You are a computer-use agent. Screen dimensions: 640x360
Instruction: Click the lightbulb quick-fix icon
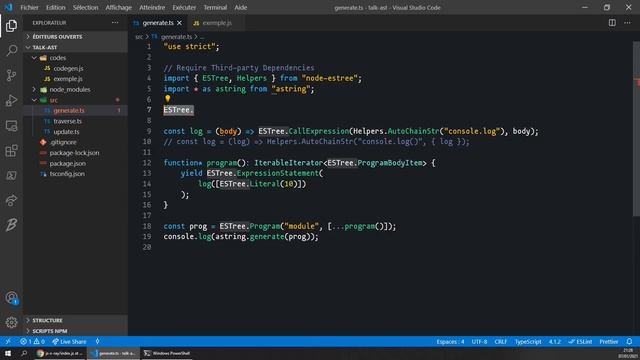coord(167,98)
